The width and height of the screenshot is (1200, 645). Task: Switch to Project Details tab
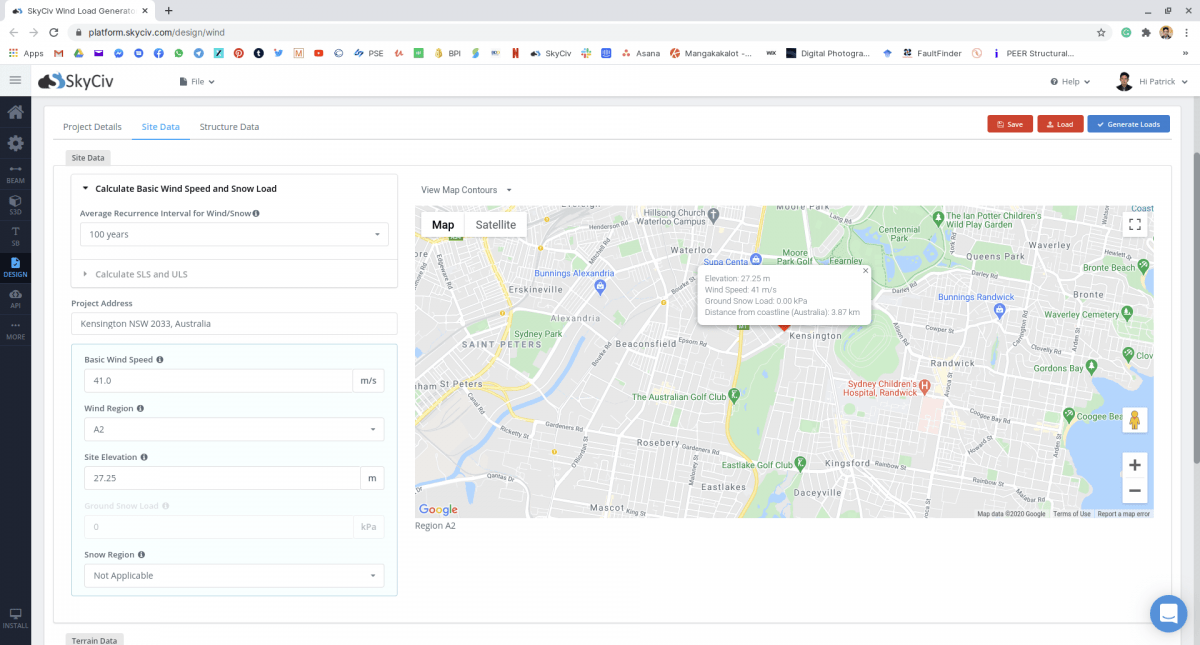click(x=92, y=127)
